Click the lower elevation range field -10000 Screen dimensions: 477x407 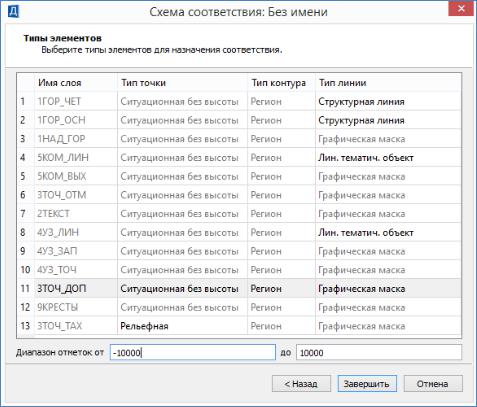(x=193, y=352)
